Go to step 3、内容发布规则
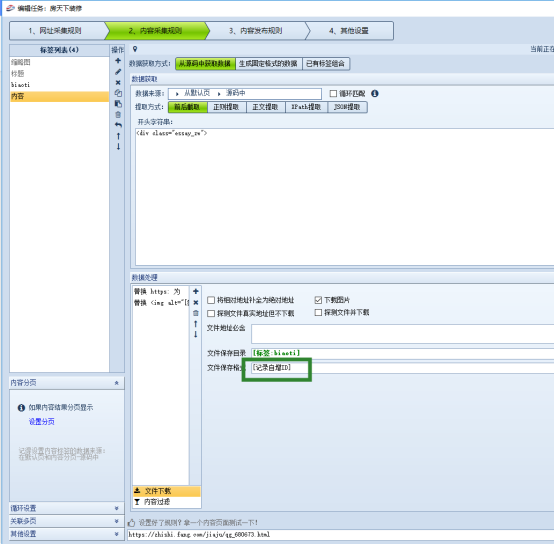Viewport: 554px width, 544px height. click(x=256, y=31)
